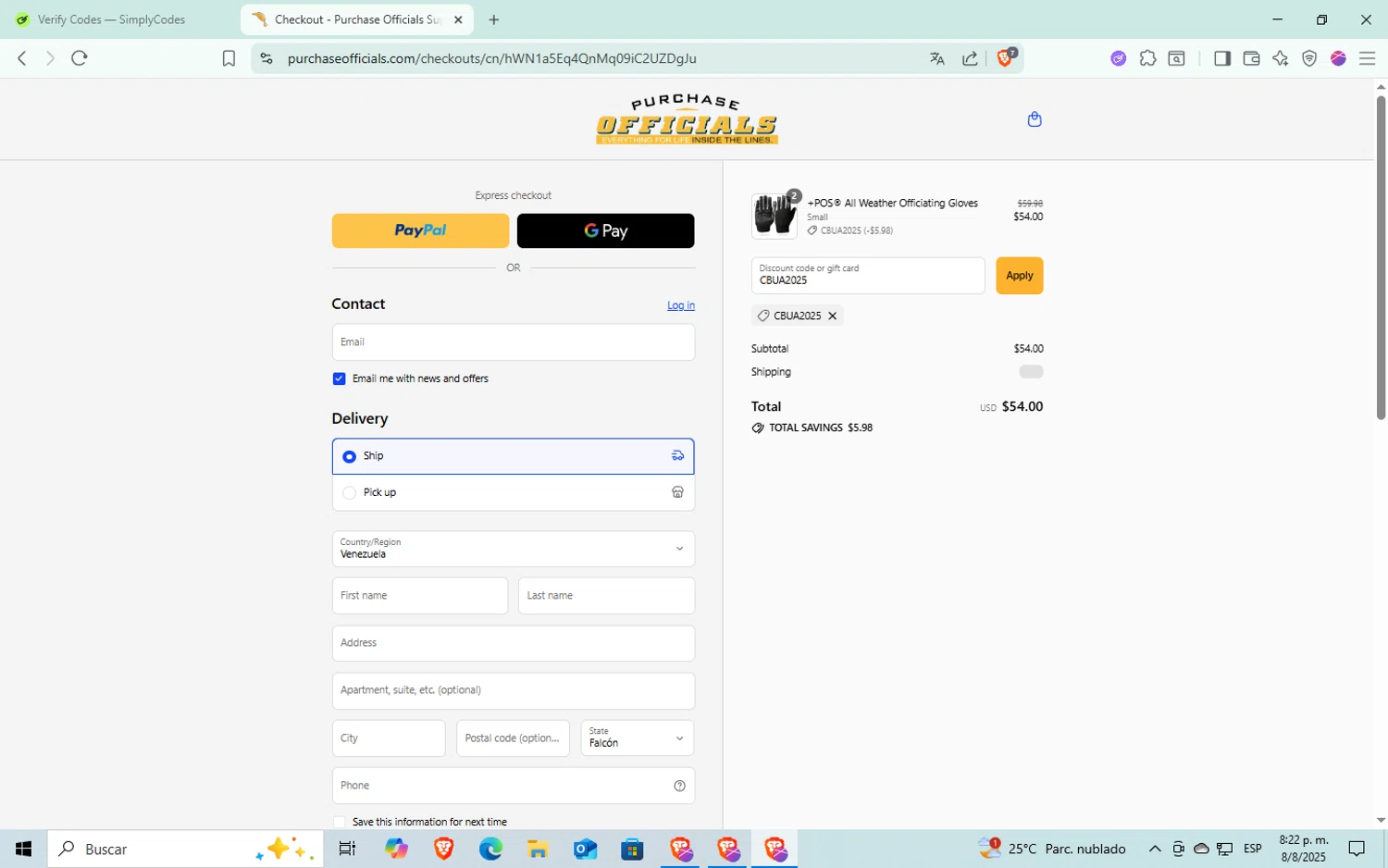The width and height of the screenshot is (1388, 868).
Task: Click the gloves product thumbnail
Action: click(x=775, y=216)
